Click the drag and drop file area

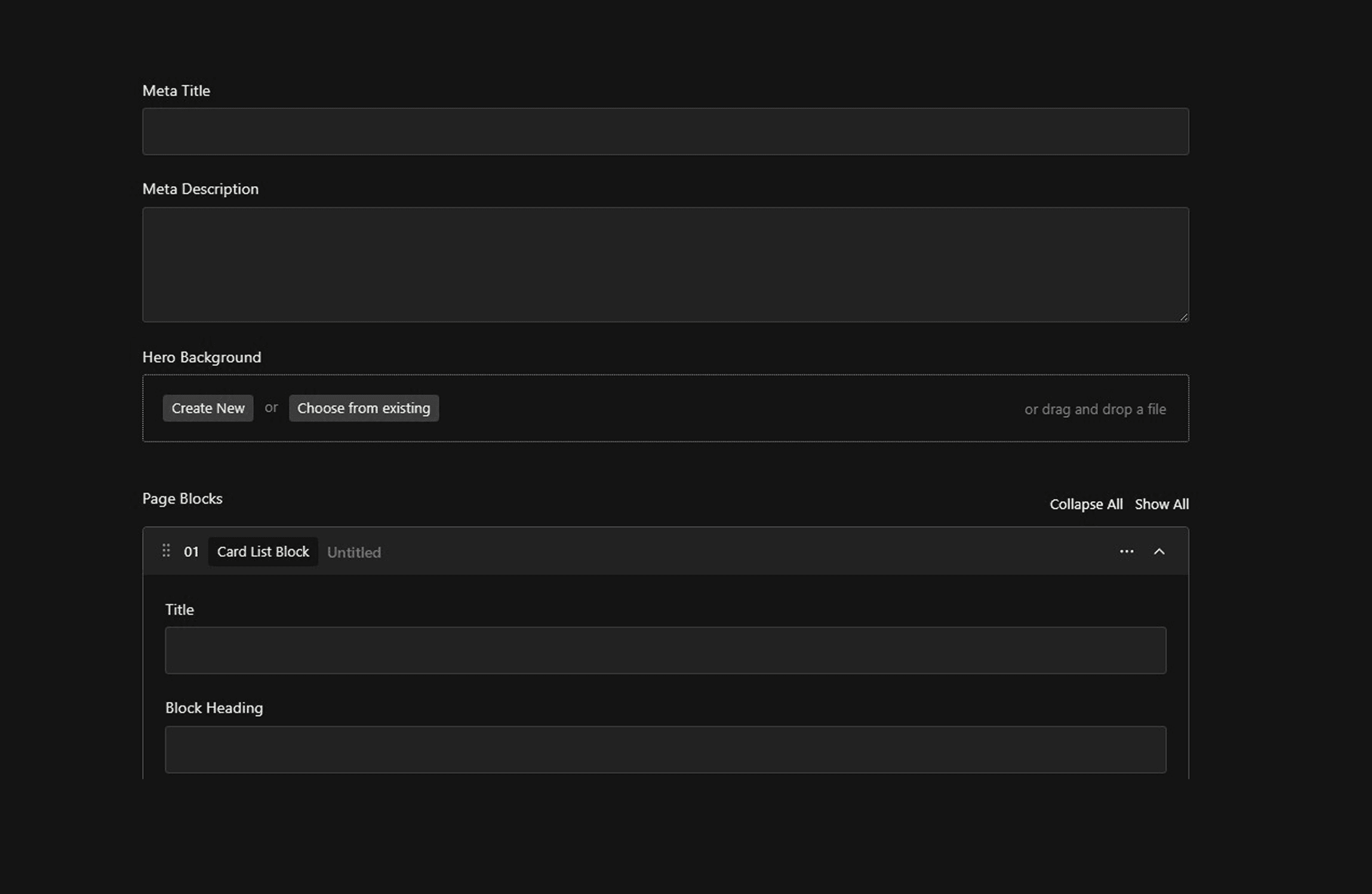[x=1095, y=409]
